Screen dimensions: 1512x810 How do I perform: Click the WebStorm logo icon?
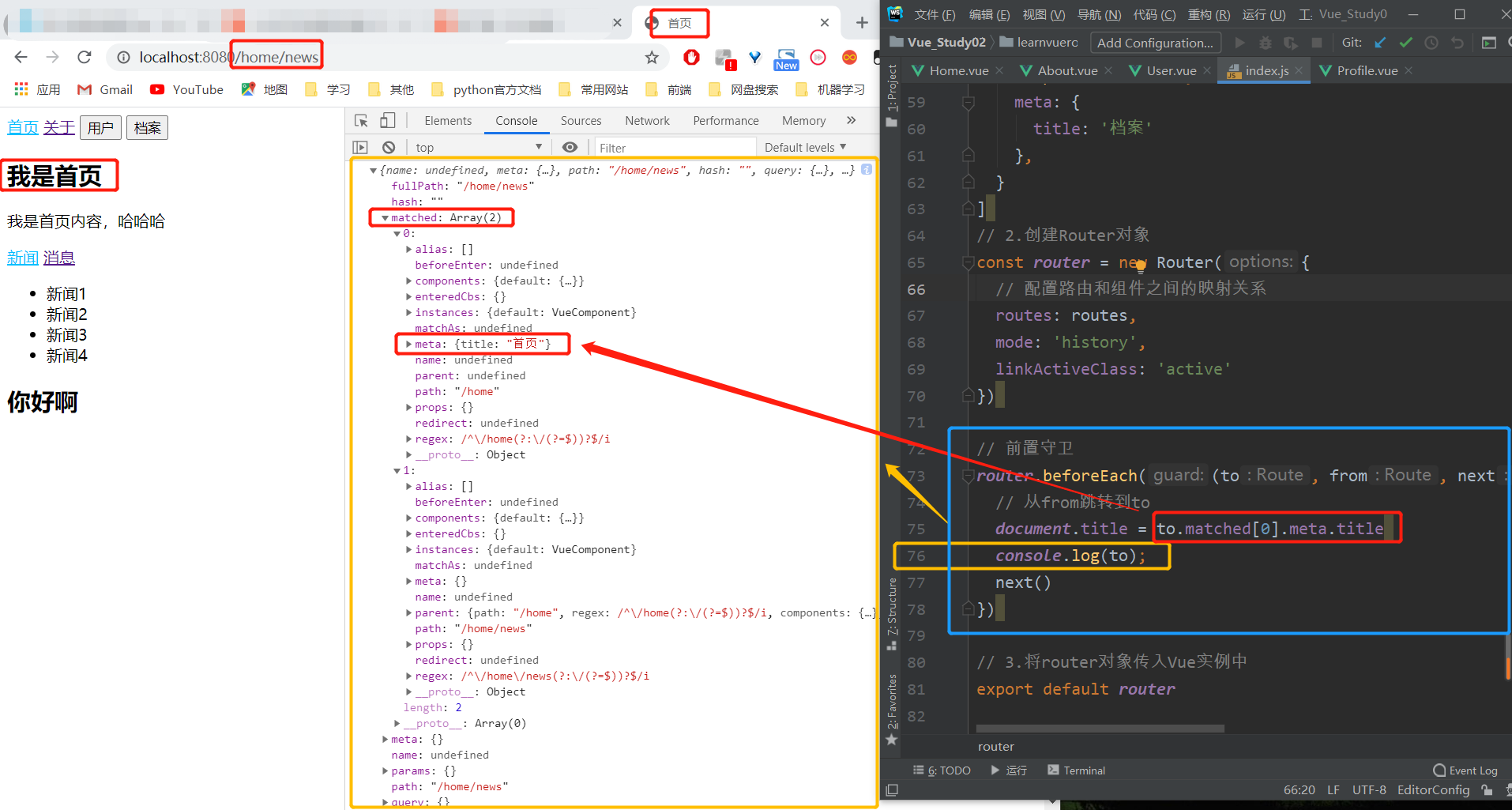(x=895, y=13)
